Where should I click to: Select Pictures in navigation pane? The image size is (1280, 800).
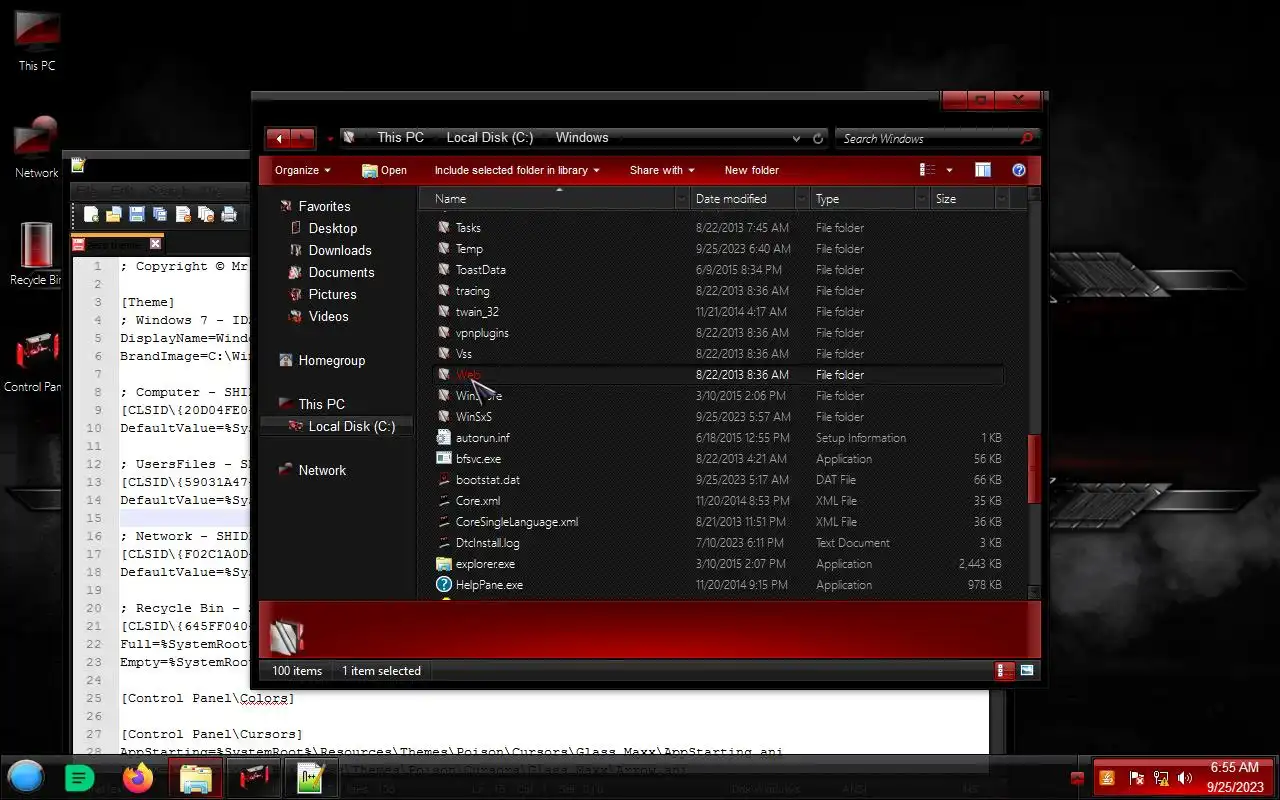click(x=332, y=294)
